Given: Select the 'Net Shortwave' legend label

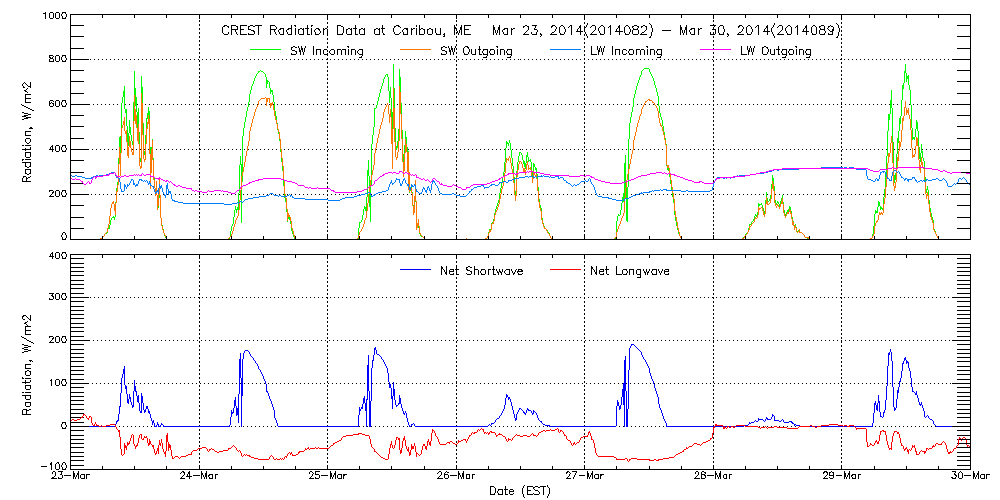Looking at the screenshot, I should click(x=482, y=271).
